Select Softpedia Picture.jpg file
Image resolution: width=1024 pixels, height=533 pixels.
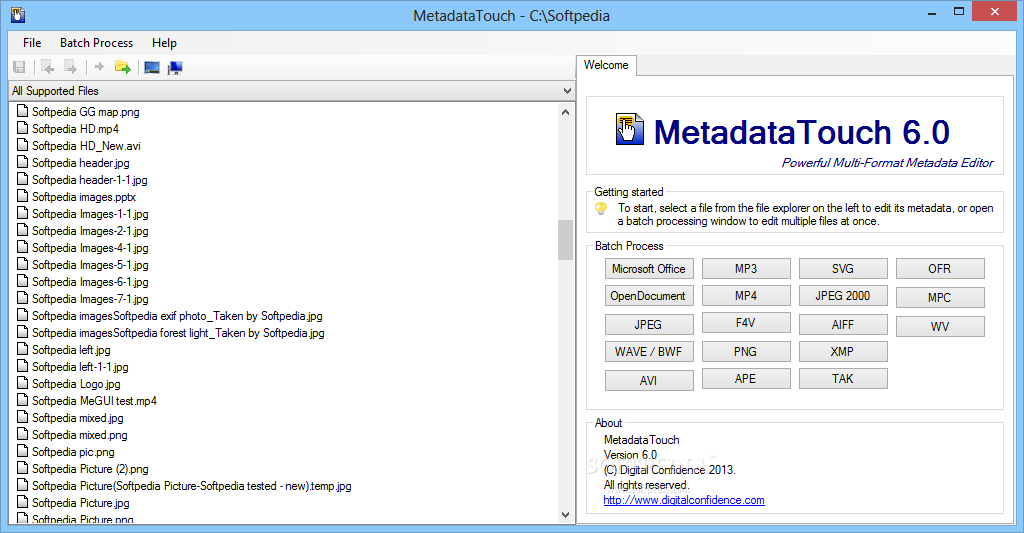[x=80, y=502]
